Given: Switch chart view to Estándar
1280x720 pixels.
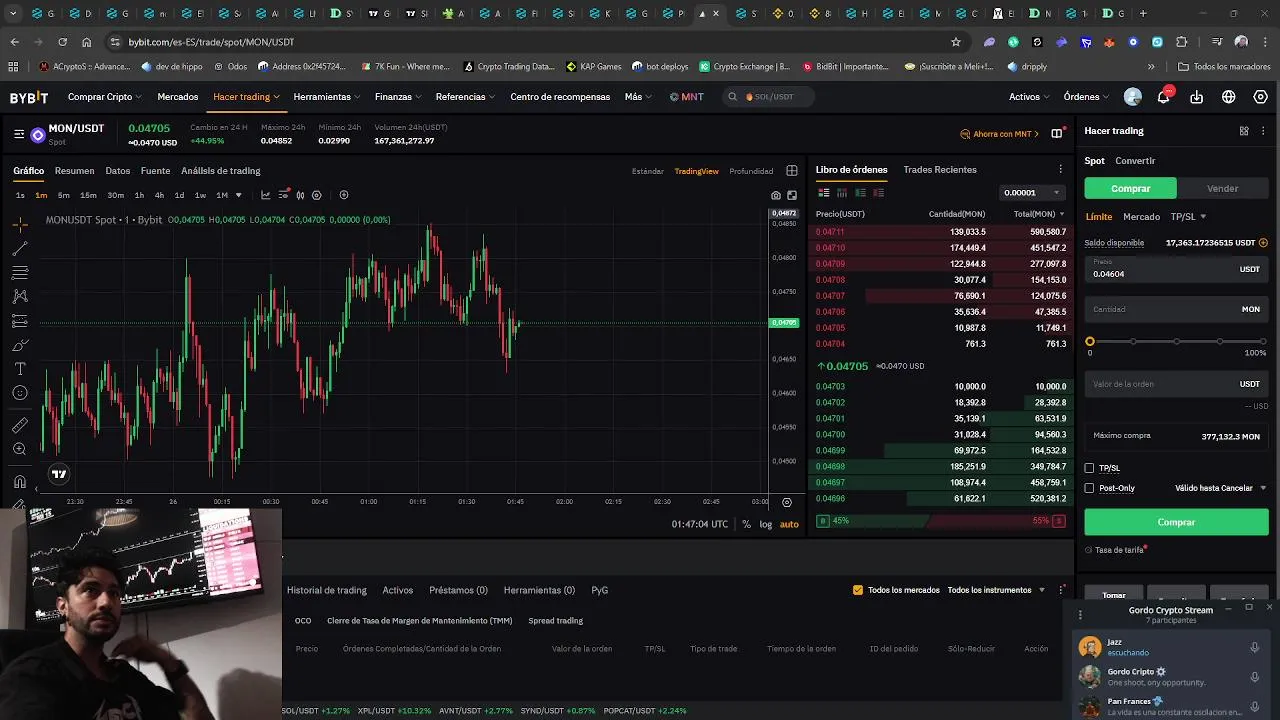Looking at the screenshot, I should tap(648, 171).
